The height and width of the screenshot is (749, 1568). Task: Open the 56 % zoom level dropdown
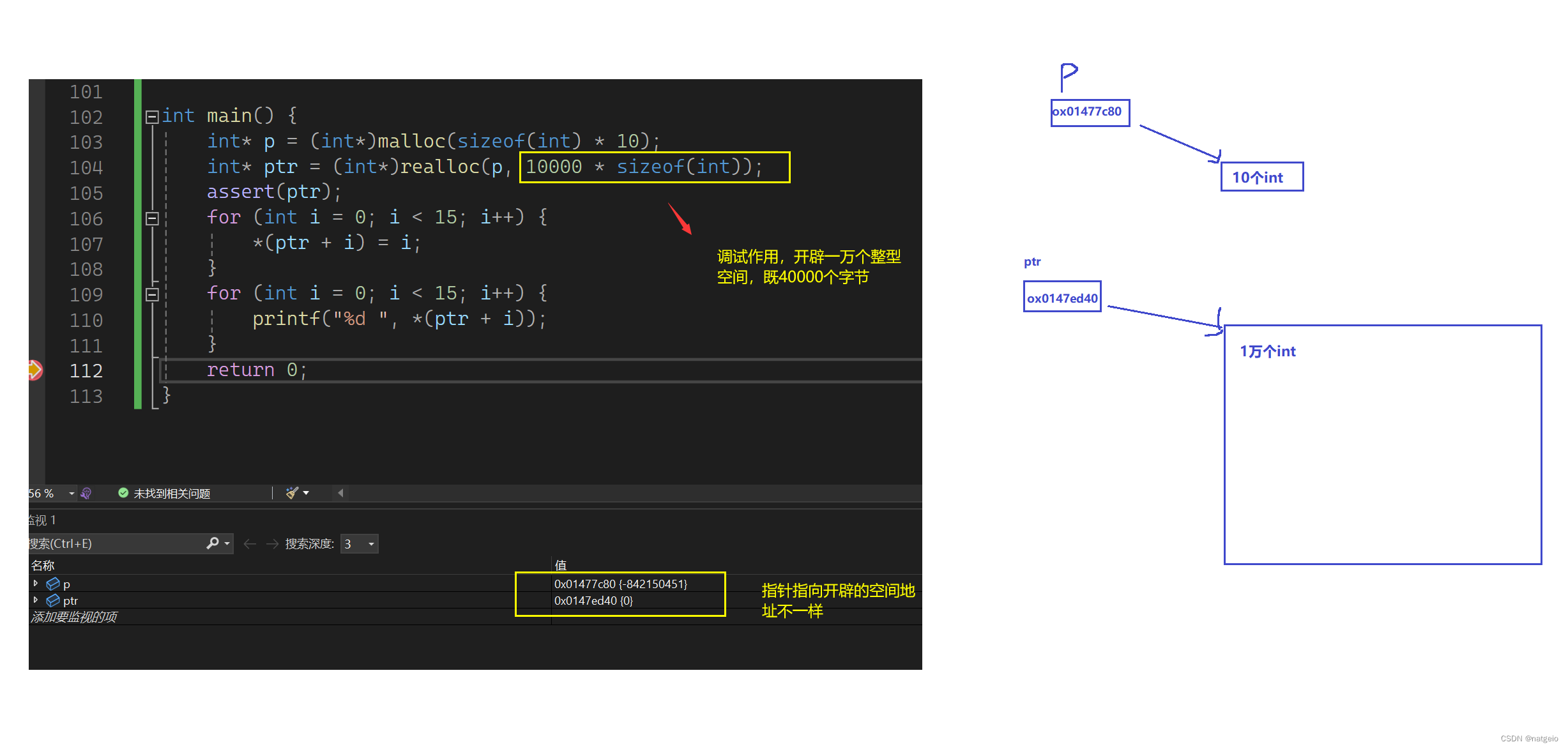(x=72, y=493)
